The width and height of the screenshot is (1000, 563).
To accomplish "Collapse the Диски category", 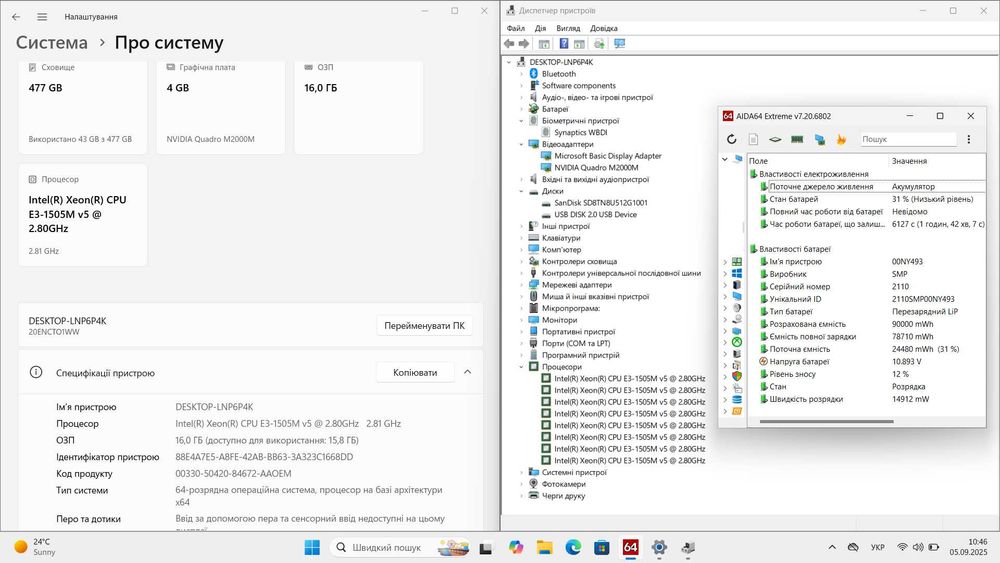I will (521, 191).
